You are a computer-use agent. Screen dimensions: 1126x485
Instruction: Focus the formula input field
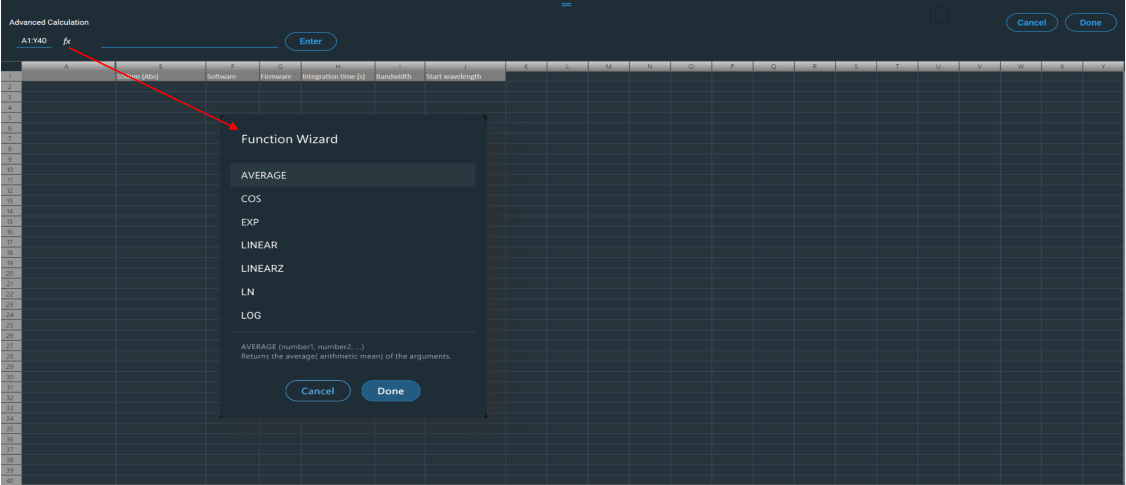tap(189, 41)
